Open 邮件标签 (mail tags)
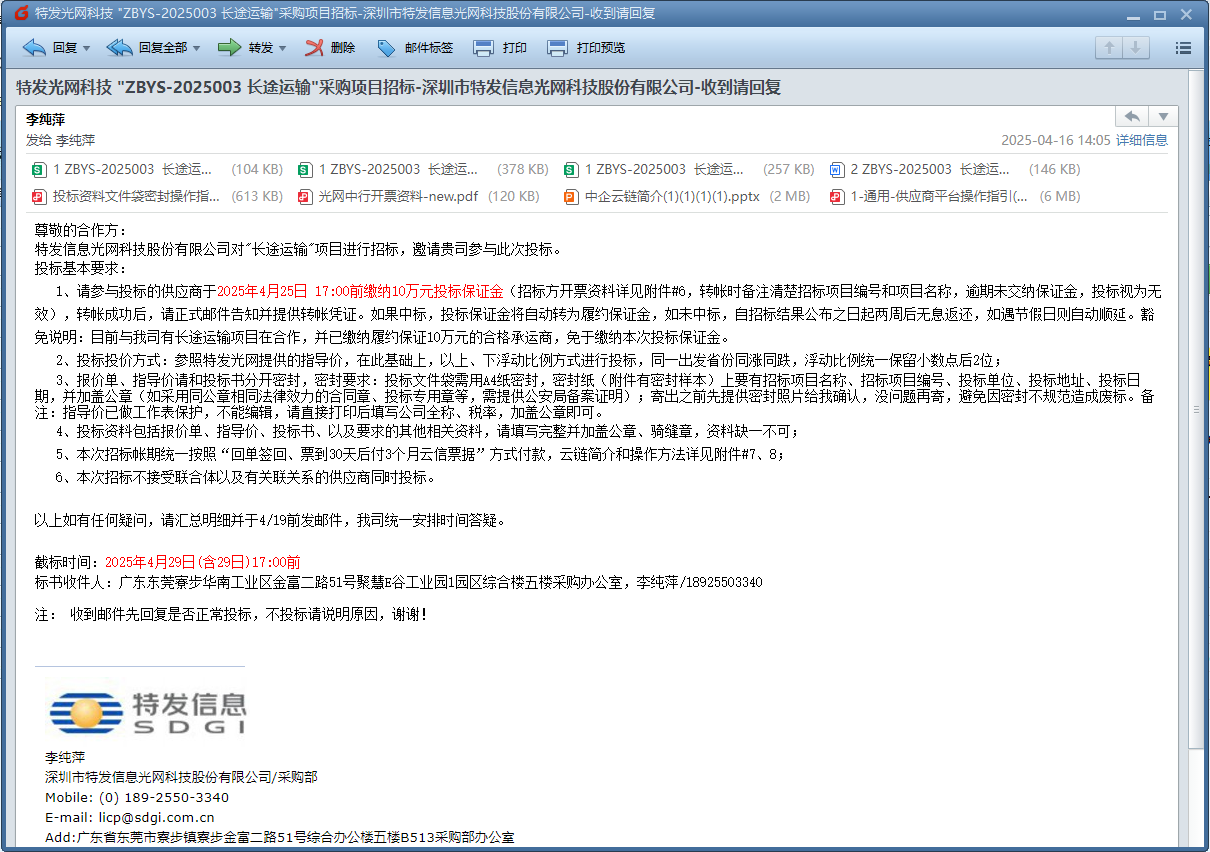The width and height of the screenshot is (1210, 852). 415,47
